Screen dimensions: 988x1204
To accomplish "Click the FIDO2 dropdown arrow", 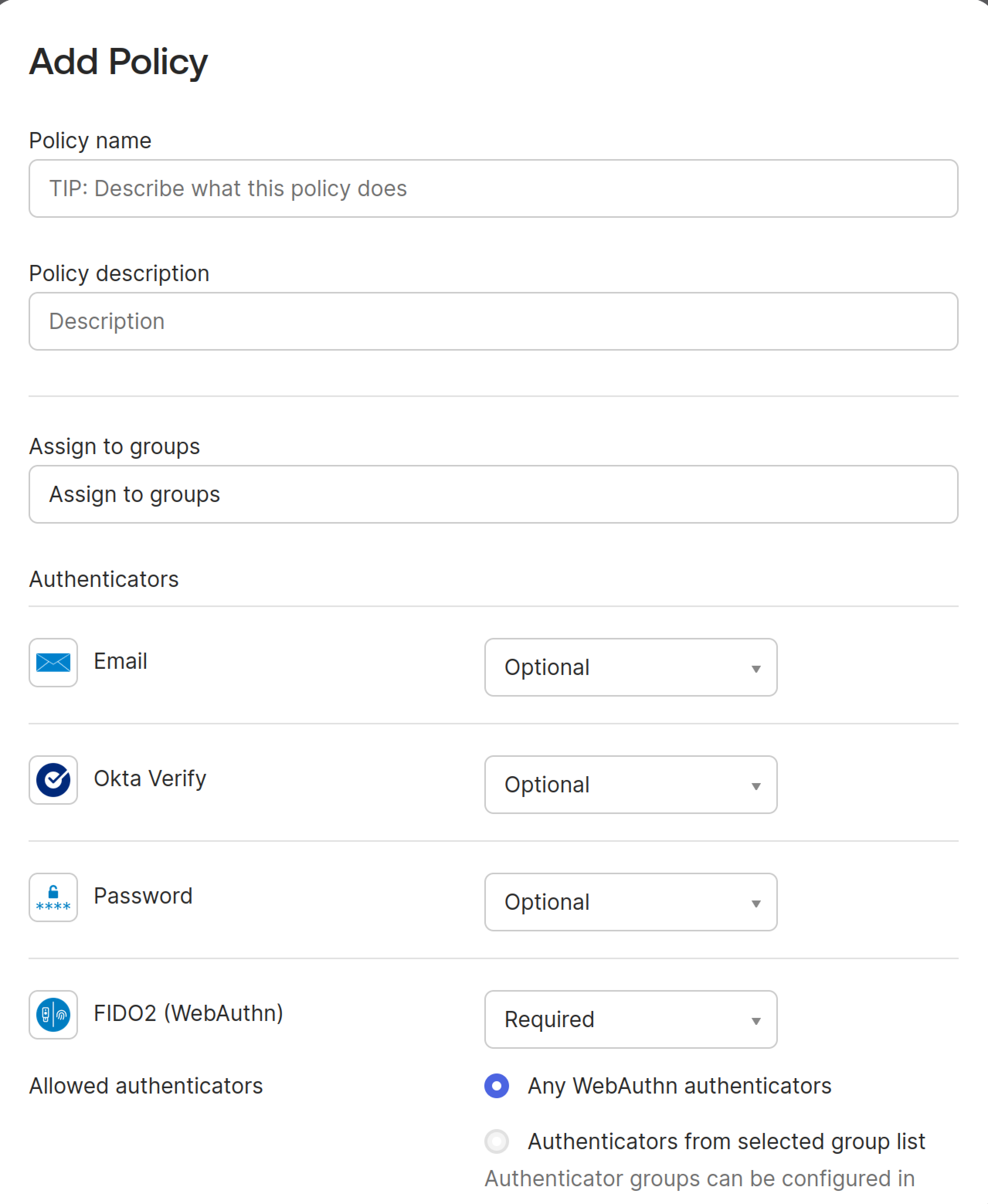I will point(756,1021).
